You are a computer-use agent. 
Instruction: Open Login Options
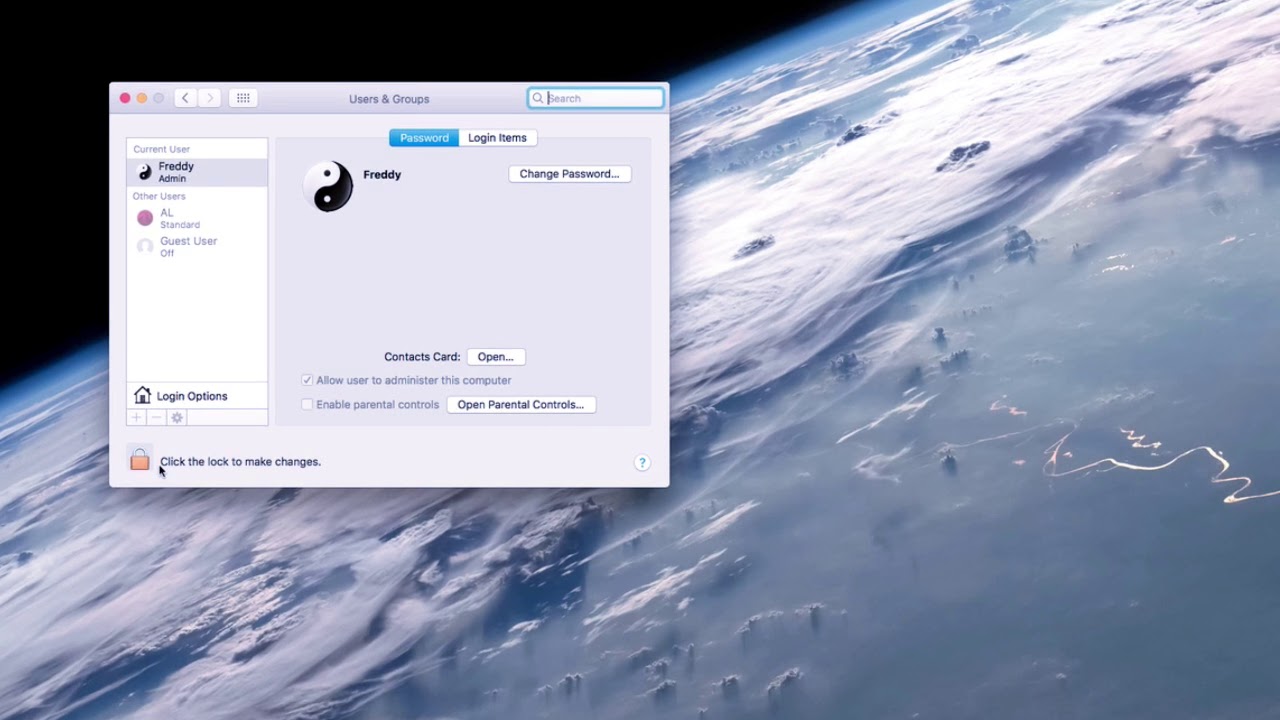click(197, 396)
